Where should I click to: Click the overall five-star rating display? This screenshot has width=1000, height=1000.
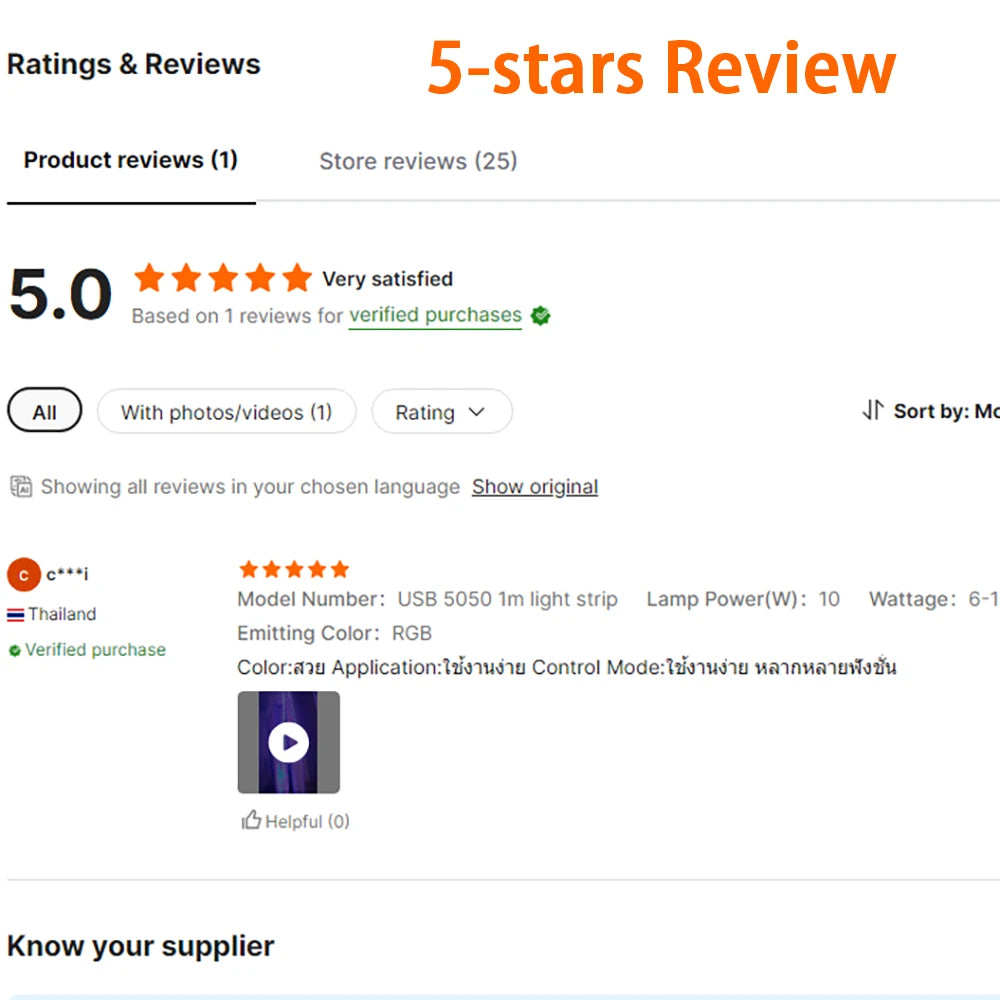coord(223,278)
